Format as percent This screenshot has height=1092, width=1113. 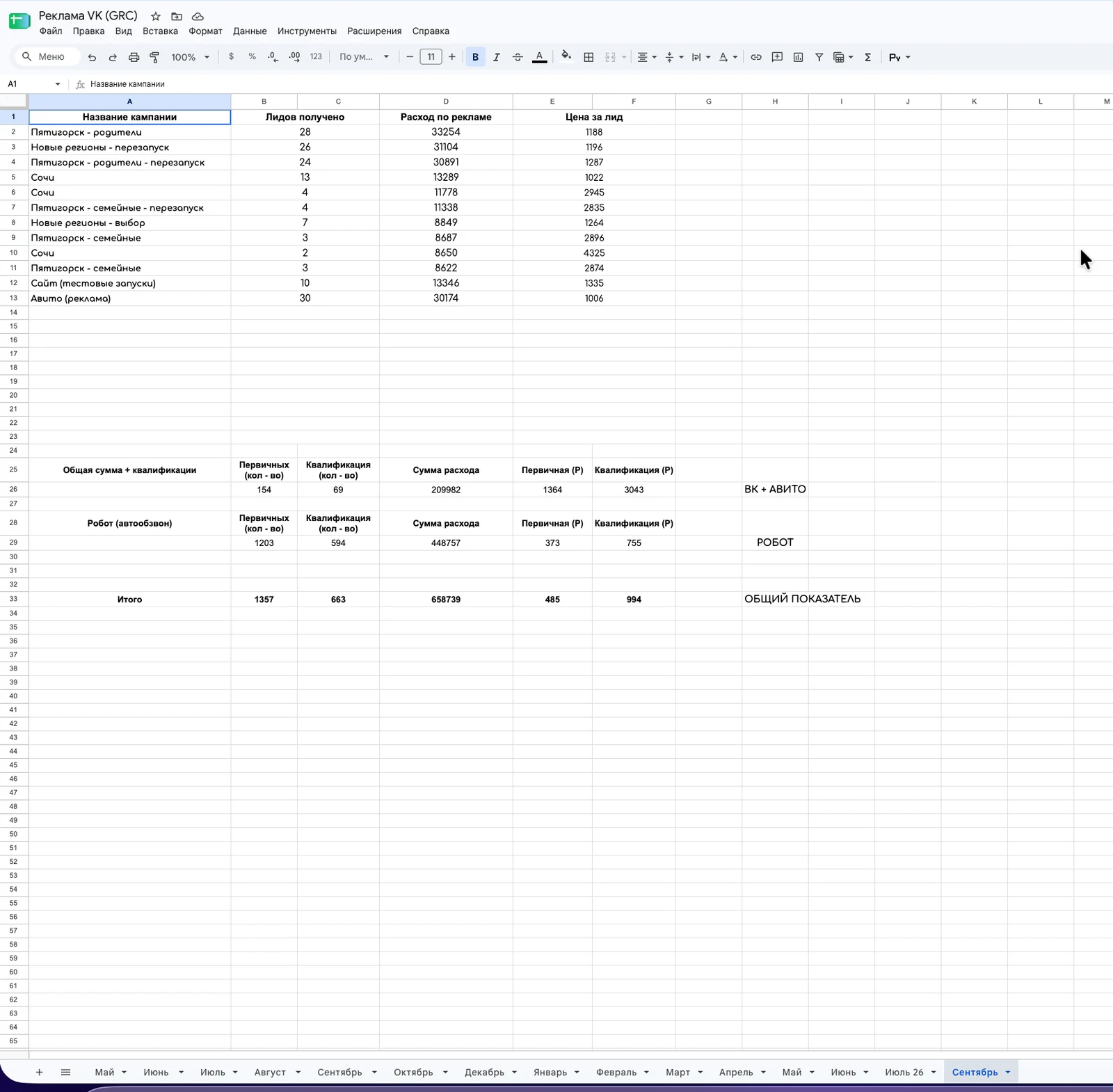[252, 57]
